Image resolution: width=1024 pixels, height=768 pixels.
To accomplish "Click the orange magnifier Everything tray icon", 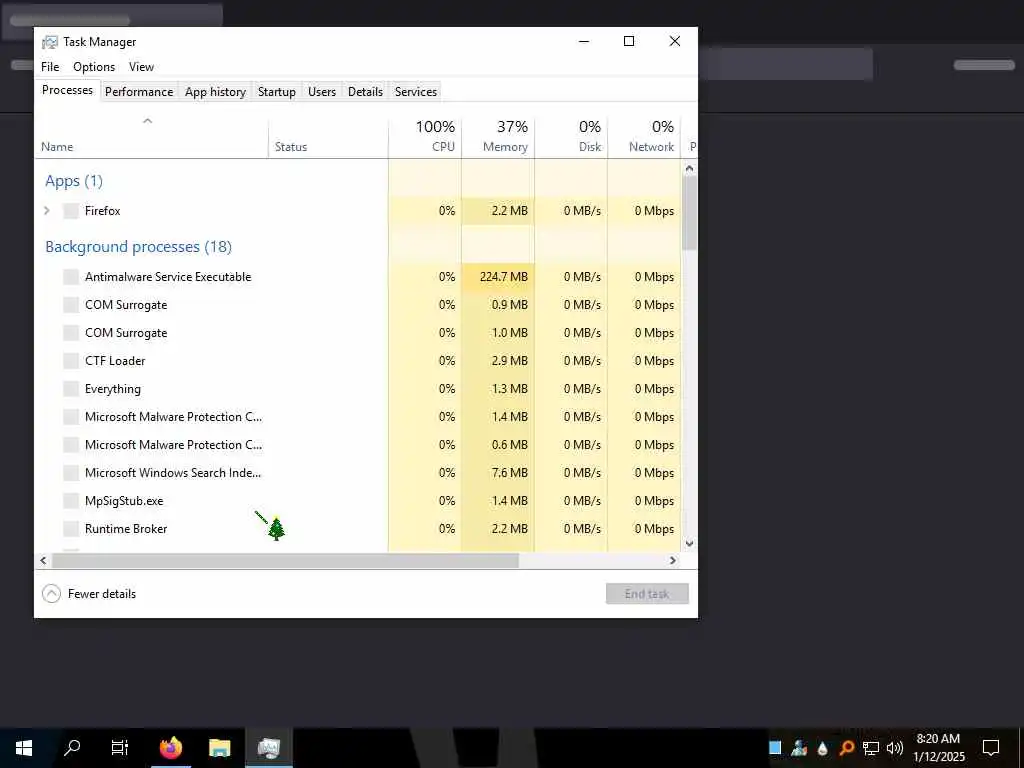I will click(x=846, y=748).
